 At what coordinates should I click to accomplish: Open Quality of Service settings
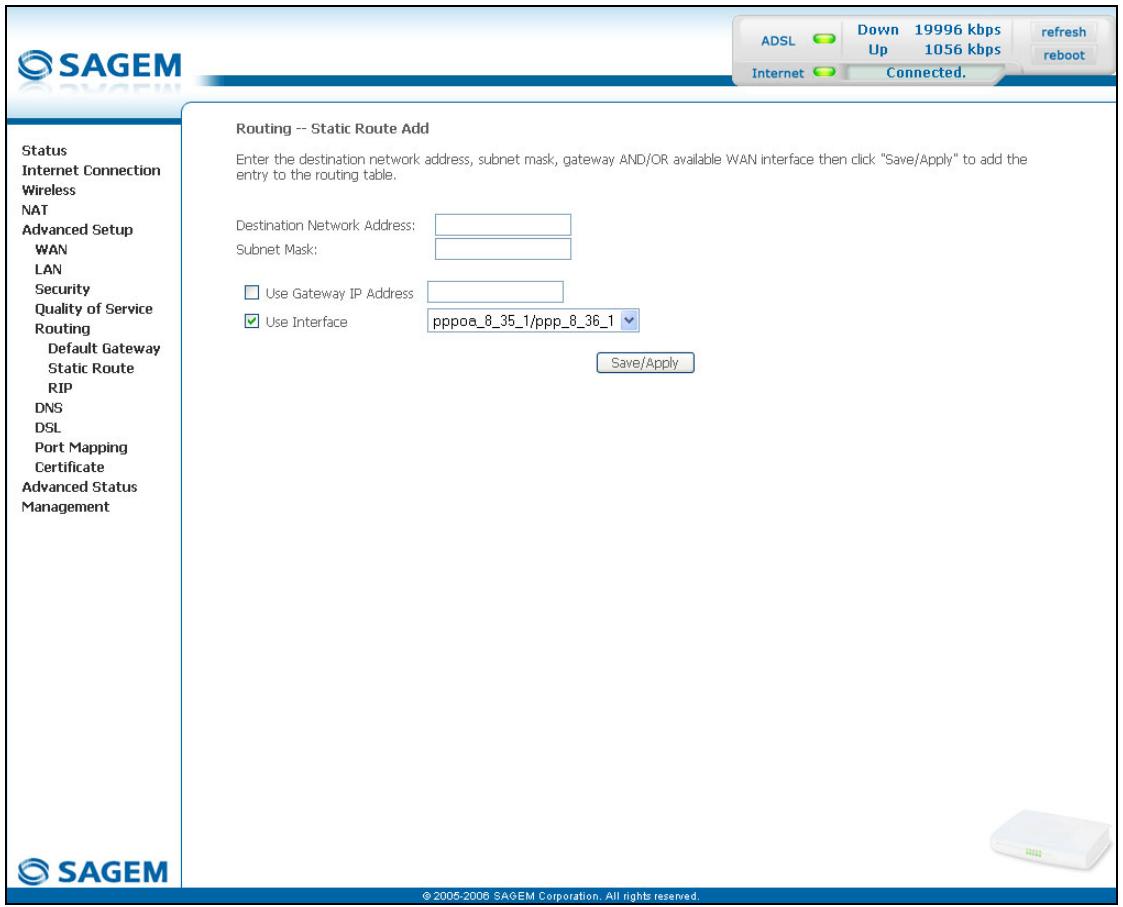point(94,309)
